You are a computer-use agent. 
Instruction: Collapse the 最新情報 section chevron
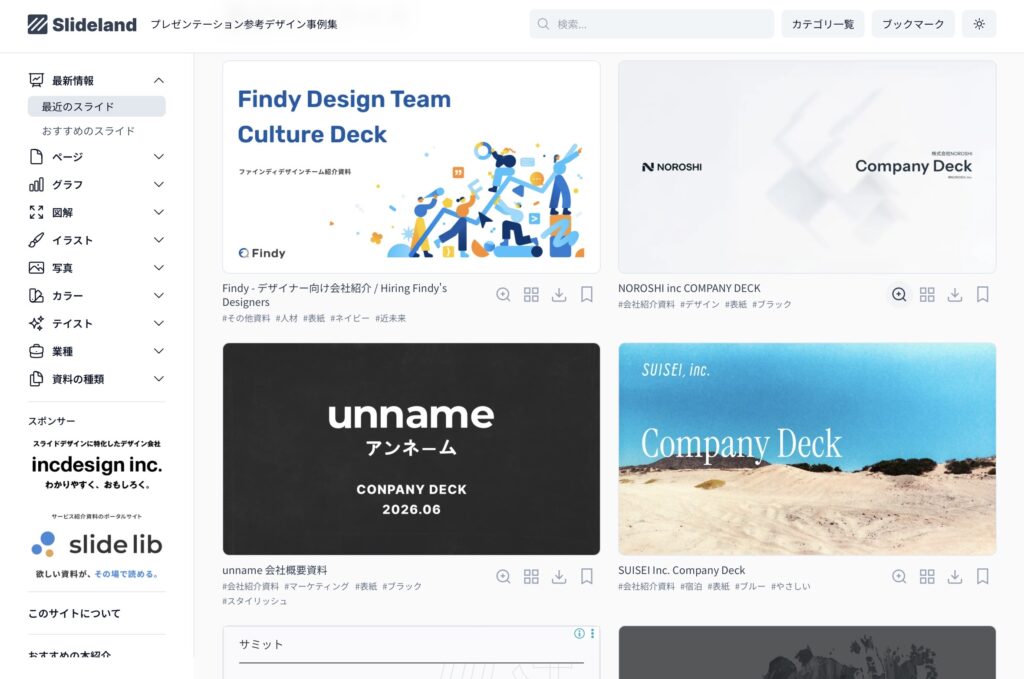click(x=159, y=80)
